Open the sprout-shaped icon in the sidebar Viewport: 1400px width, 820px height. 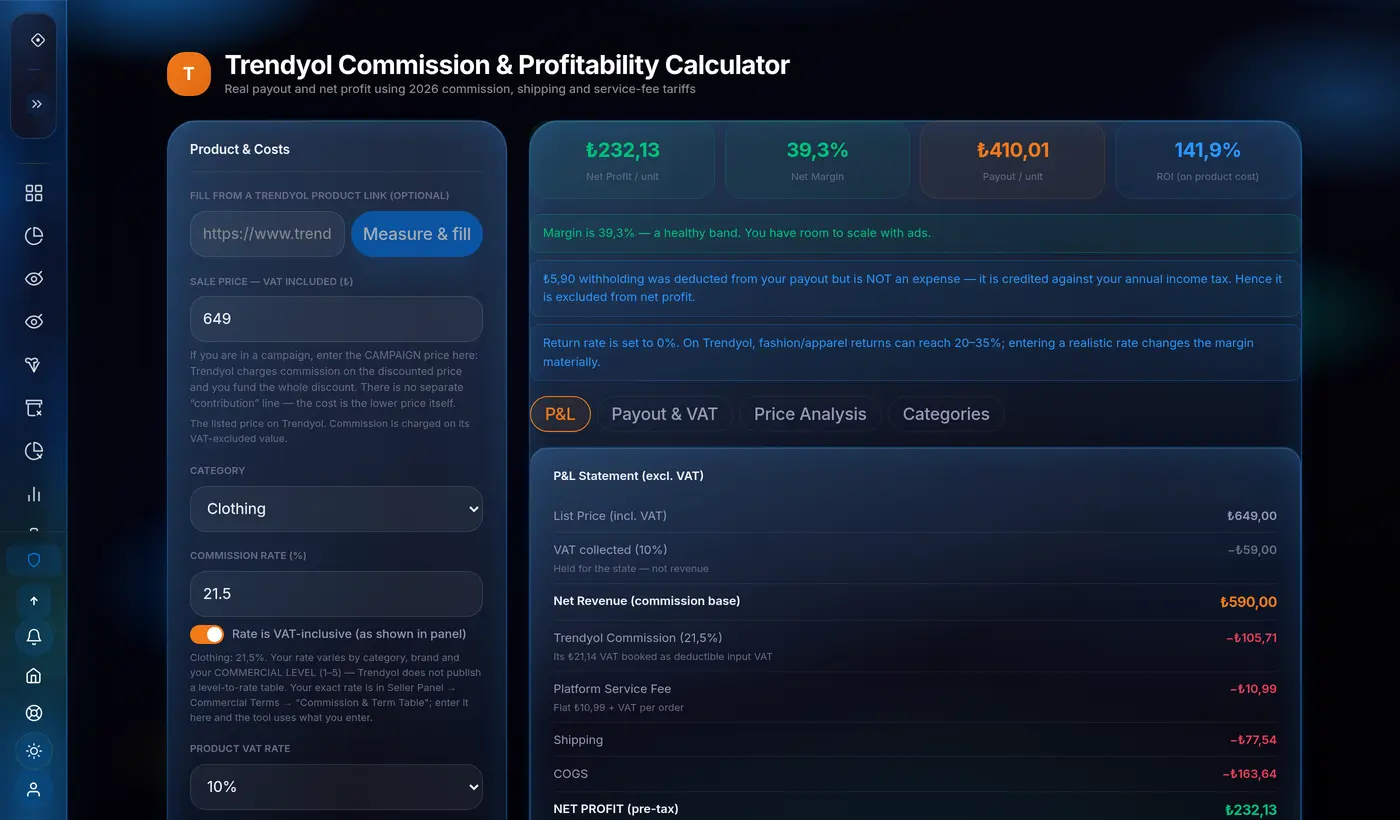tap(34, 365)
